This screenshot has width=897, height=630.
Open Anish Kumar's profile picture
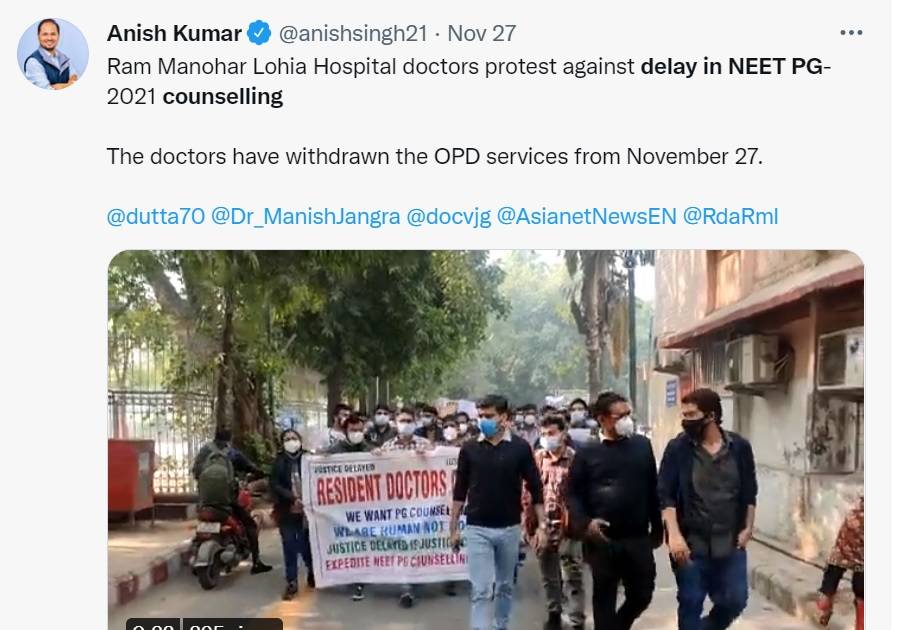[x=53, y=54]
